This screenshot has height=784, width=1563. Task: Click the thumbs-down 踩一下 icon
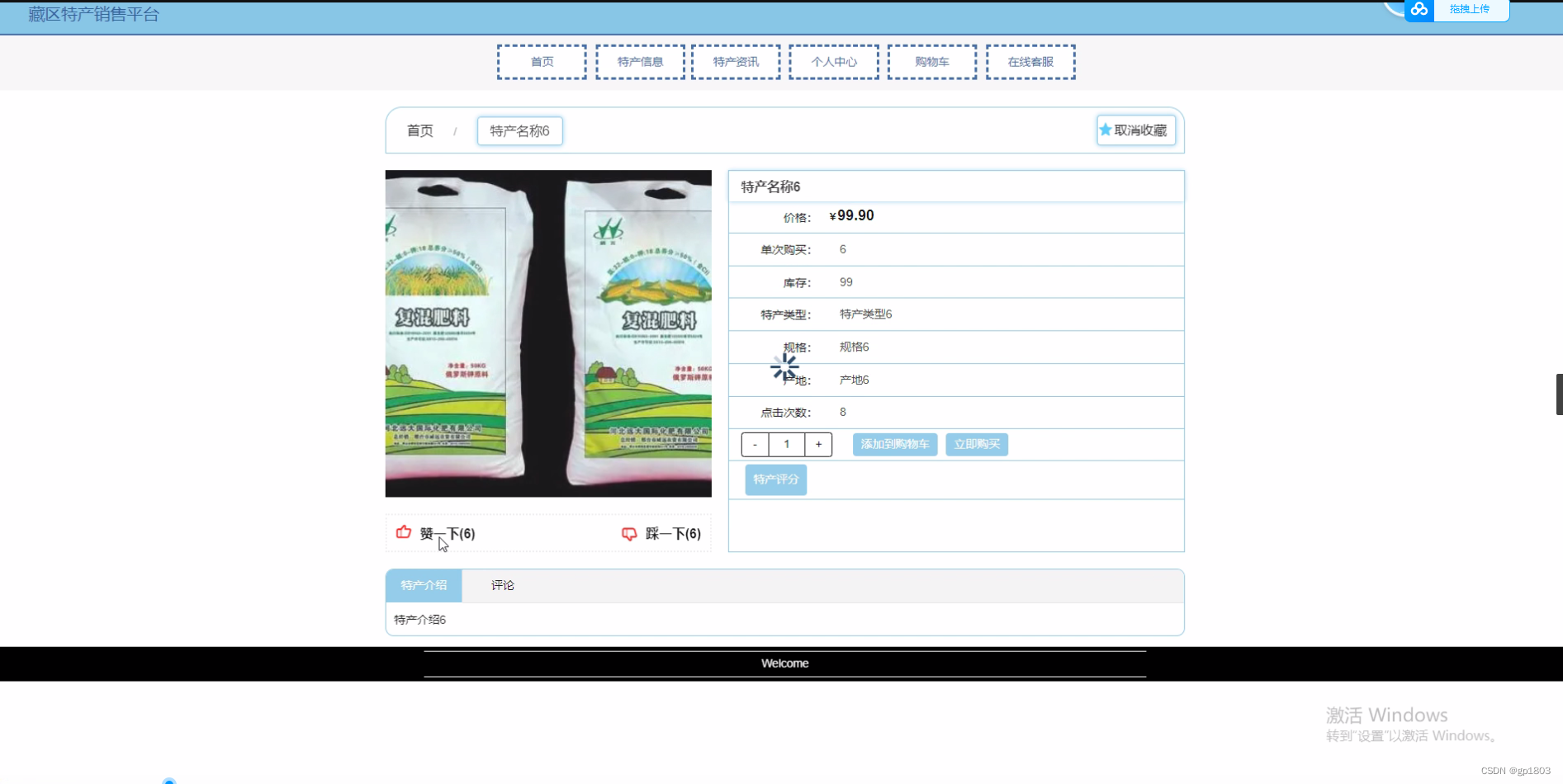pyautogui.click(x=629, y=533)
